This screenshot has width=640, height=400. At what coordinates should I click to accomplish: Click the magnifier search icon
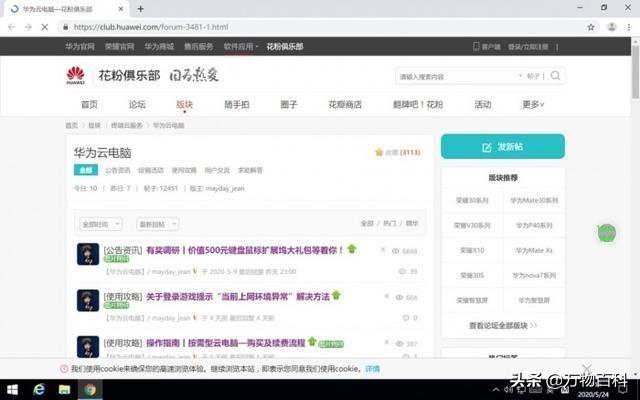(x=555, y=76)
